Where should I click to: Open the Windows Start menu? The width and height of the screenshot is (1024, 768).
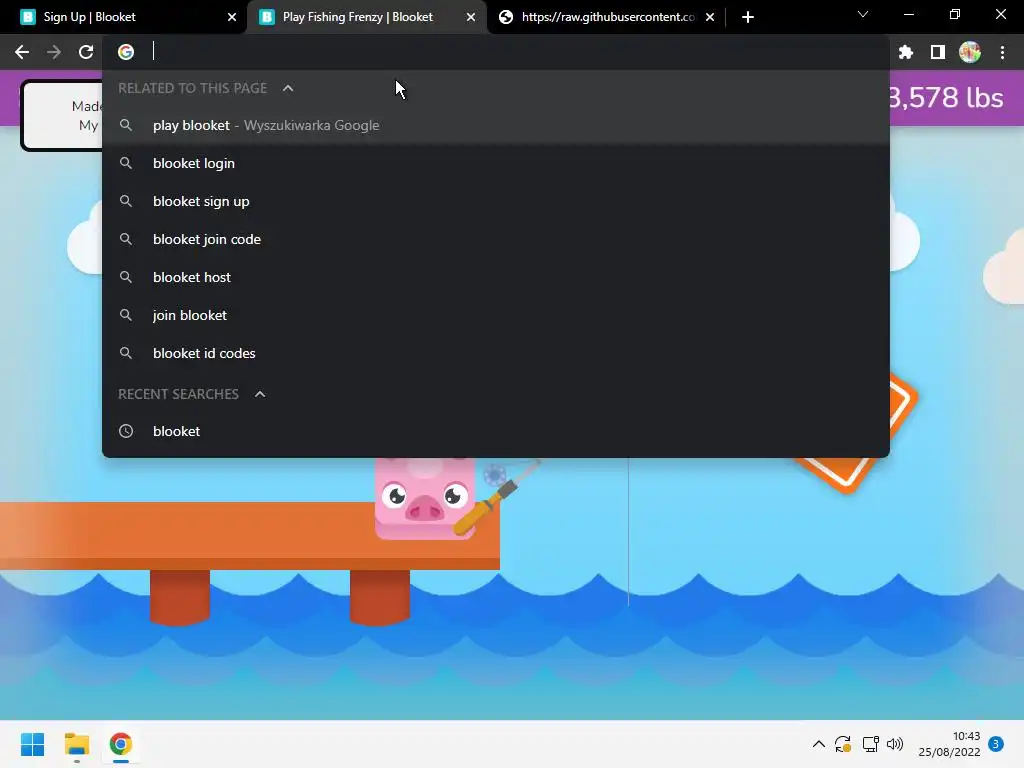tap(32, 744)
